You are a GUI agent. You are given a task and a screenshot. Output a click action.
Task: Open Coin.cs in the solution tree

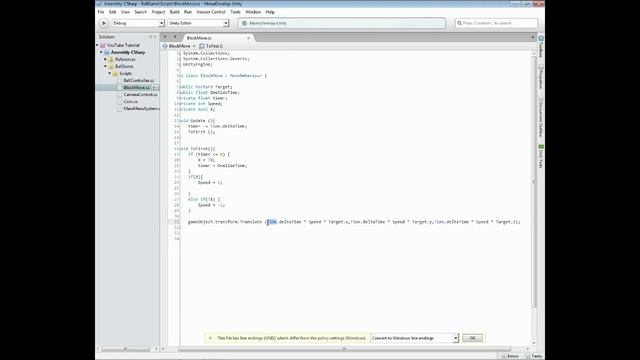pos(131,101)
